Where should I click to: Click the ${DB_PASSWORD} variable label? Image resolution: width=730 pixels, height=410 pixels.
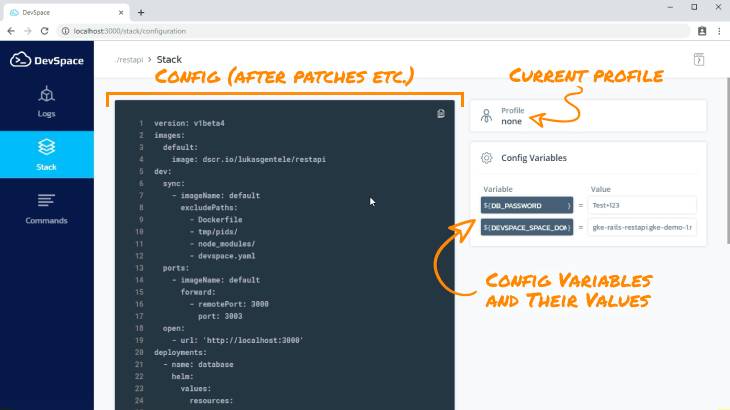pos(527,205)
